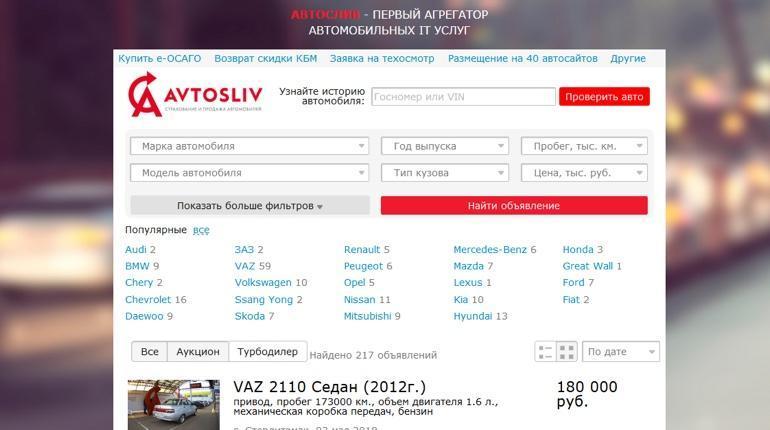Open the Марка автомобиля dropdown

(x=249, y=146)
